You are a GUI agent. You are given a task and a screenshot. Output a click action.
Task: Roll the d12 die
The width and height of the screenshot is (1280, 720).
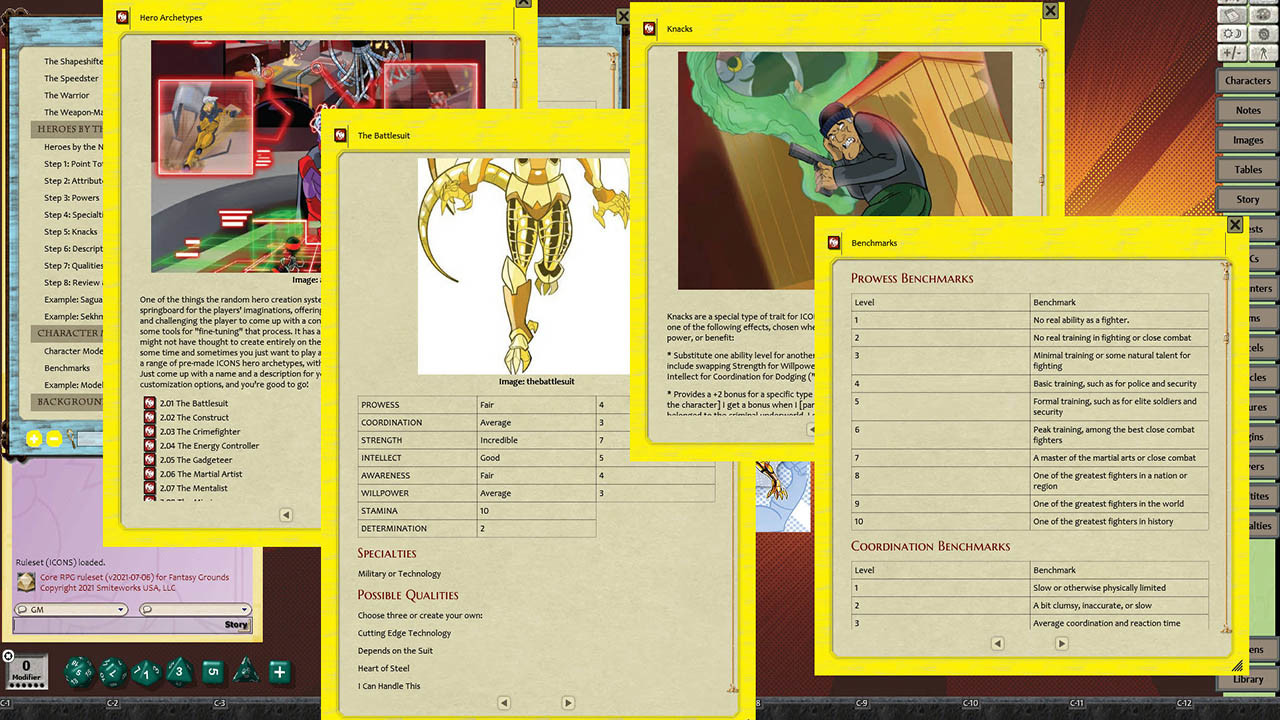click(x=113, y=670)
